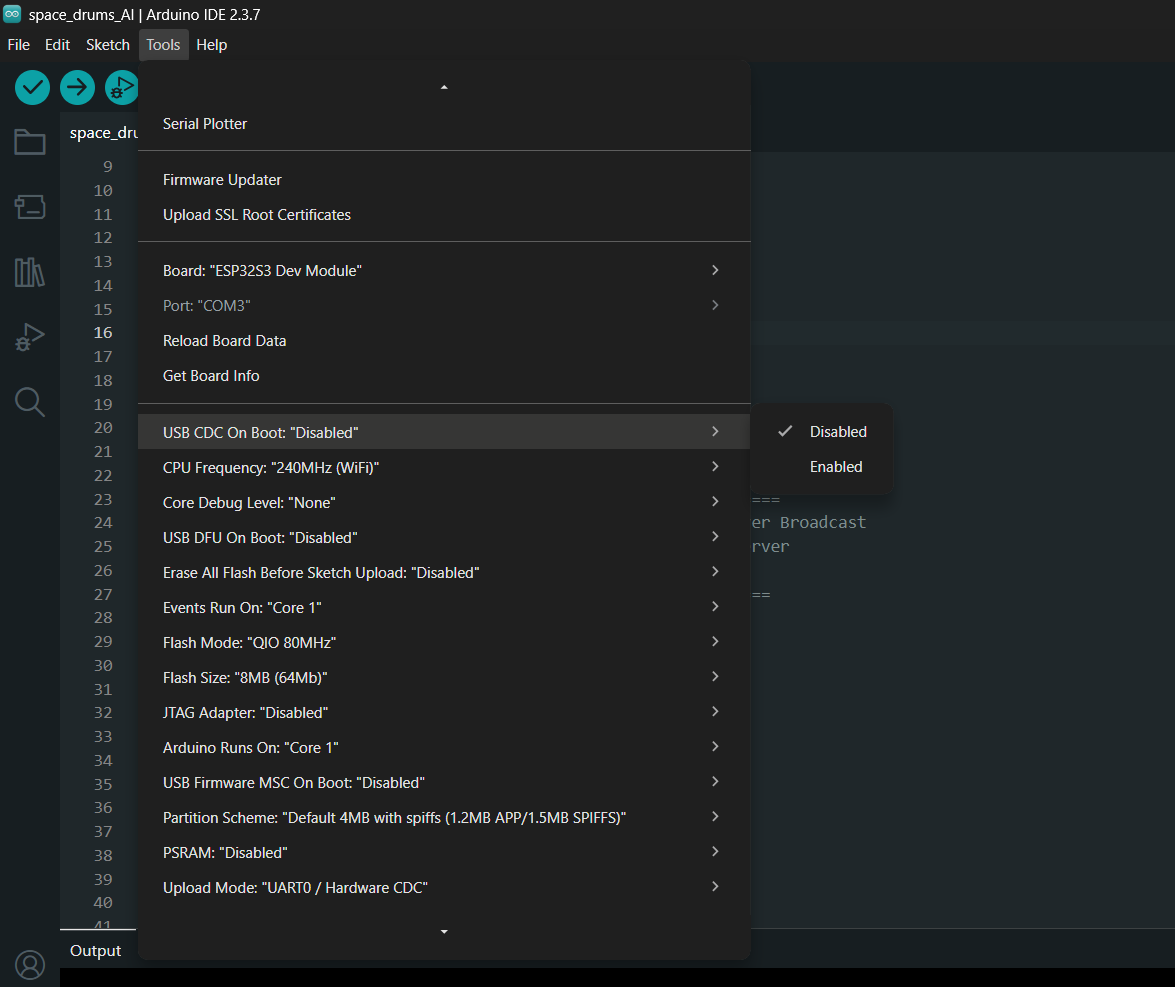
Task: Expand Flash Mode QIO 80MHz submenu
Action: pos(444,643)
